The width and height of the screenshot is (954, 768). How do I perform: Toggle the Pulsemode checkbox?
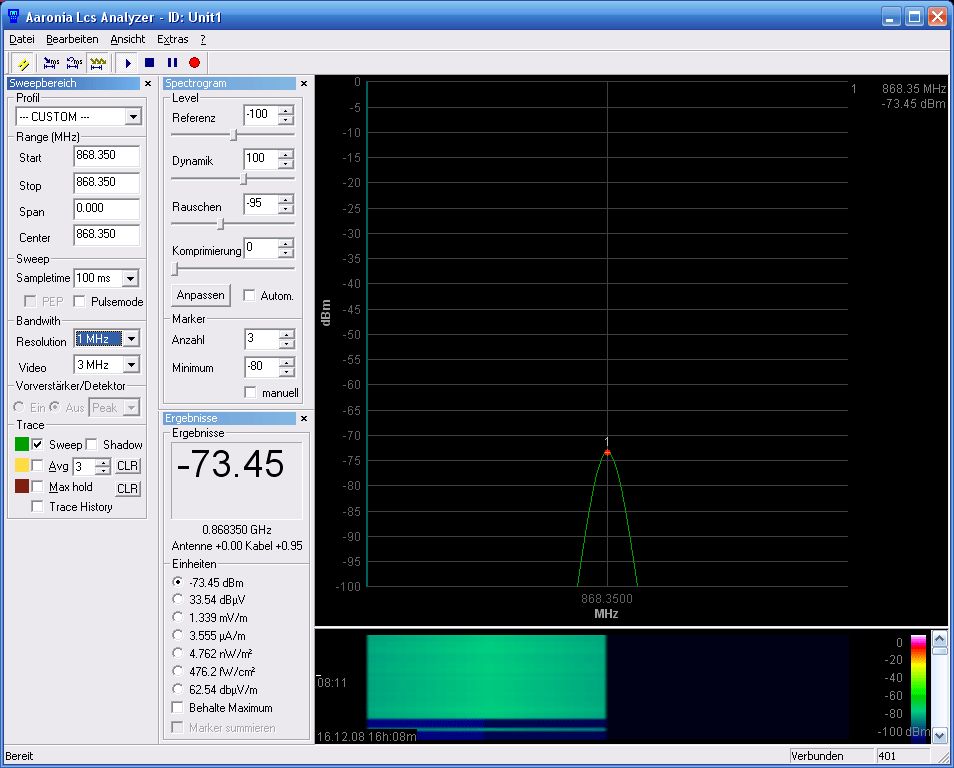[x=79, y=301]
